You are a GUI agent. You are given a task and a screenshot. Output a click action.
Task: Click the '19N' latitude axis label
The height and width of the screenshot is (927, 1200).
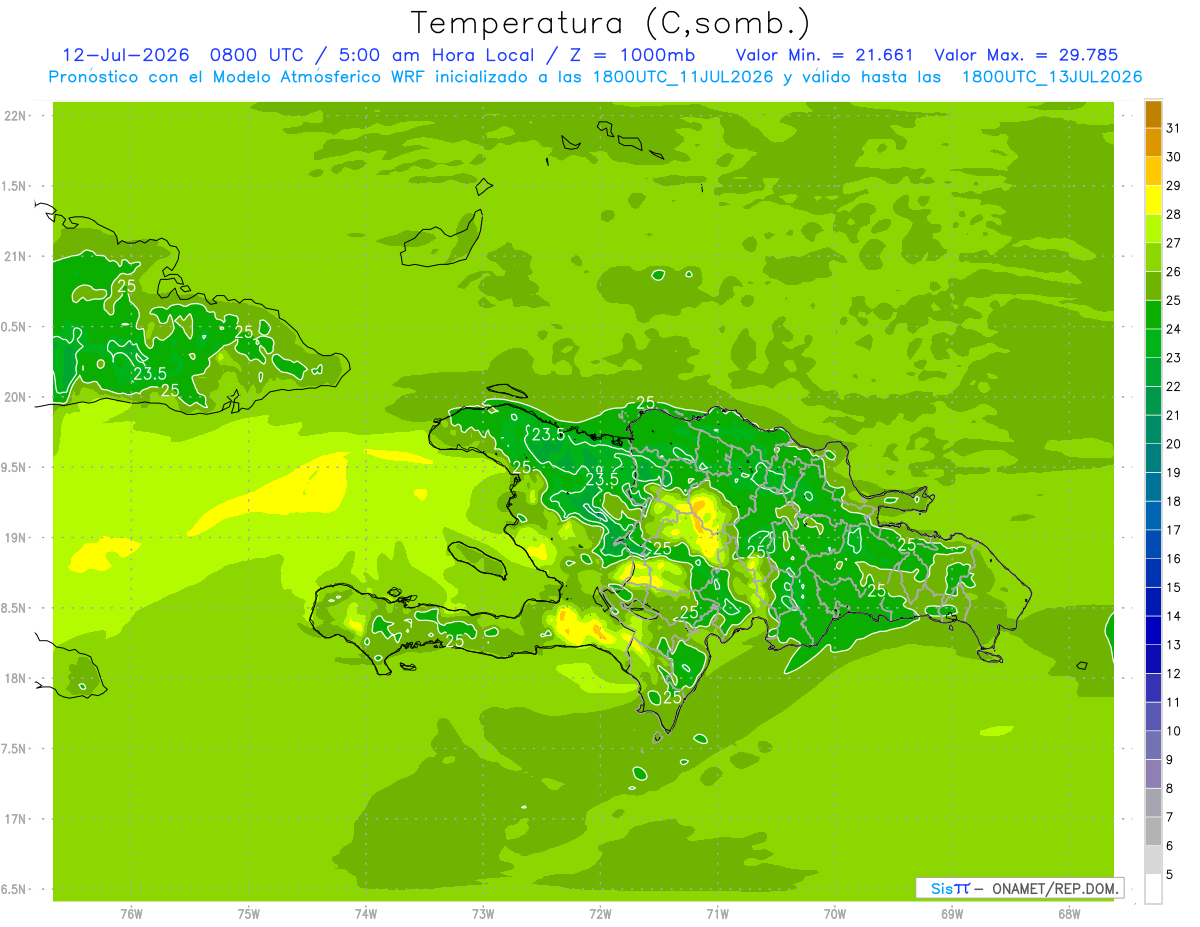pyautogui.click(x=15, y=537)
